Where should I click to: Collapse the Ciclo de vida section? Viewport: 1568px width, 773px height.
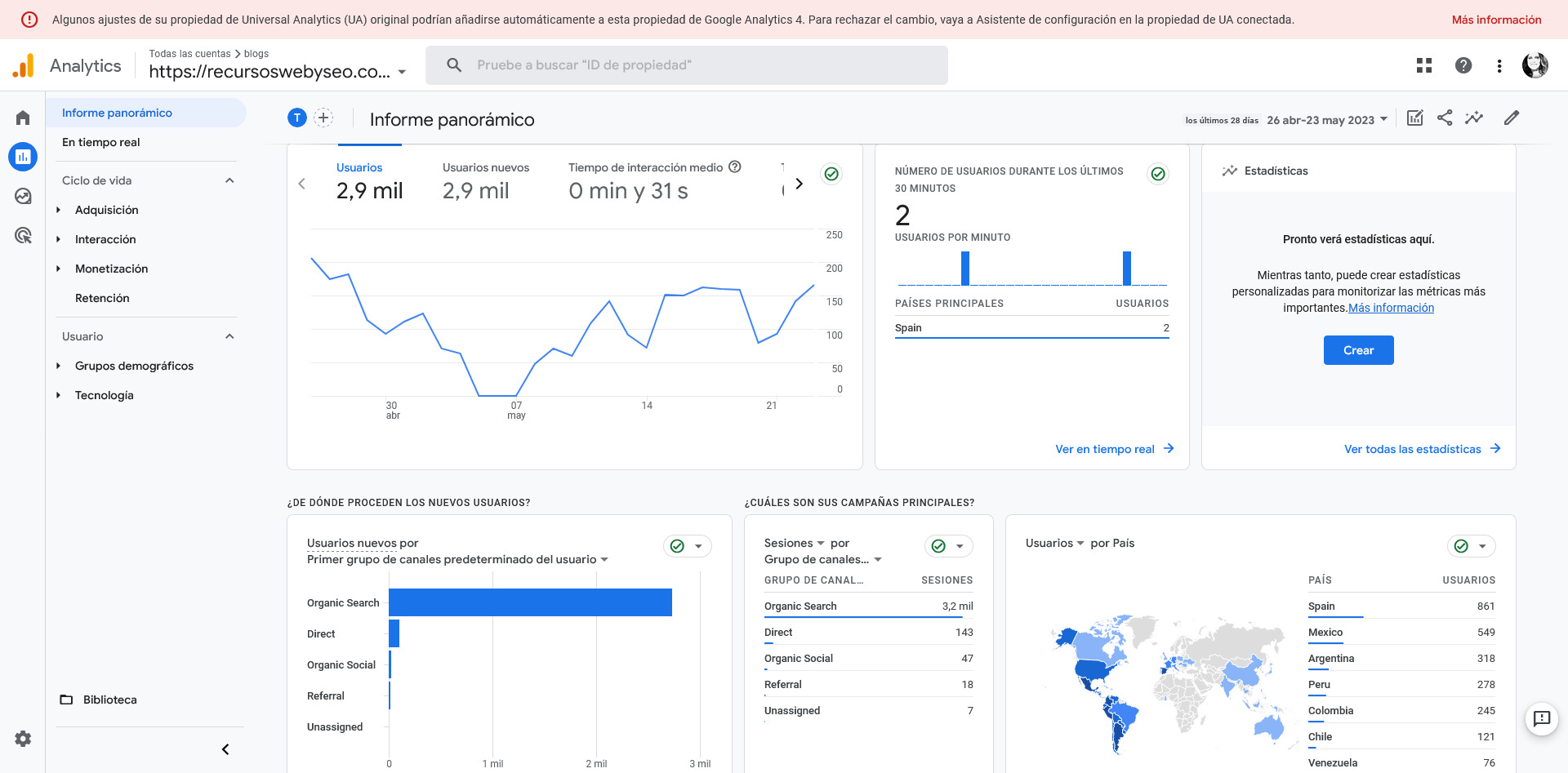point(229,180)
